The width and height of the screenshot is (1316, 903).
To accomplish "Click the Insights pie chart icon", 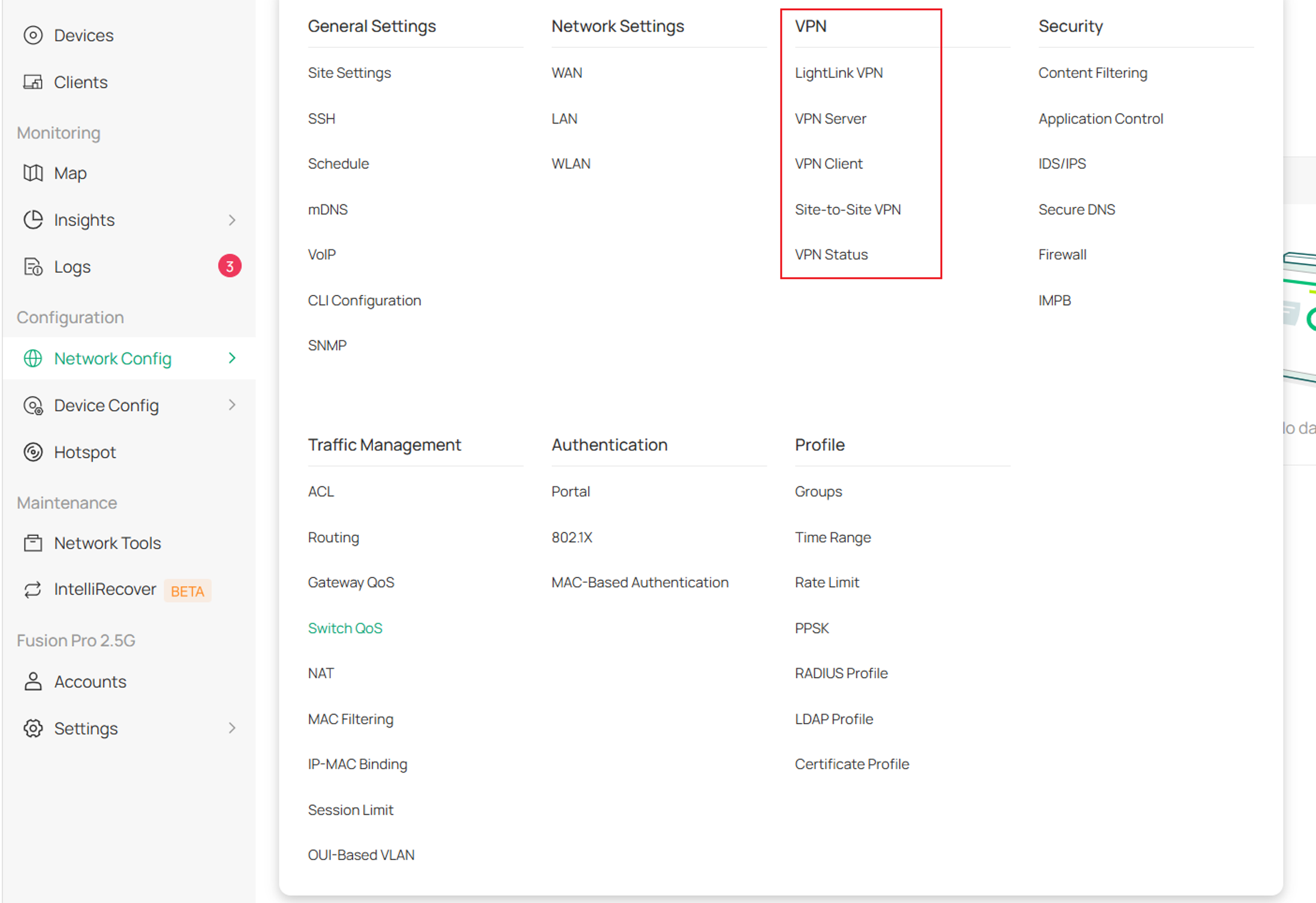I will tap(33, 220).
